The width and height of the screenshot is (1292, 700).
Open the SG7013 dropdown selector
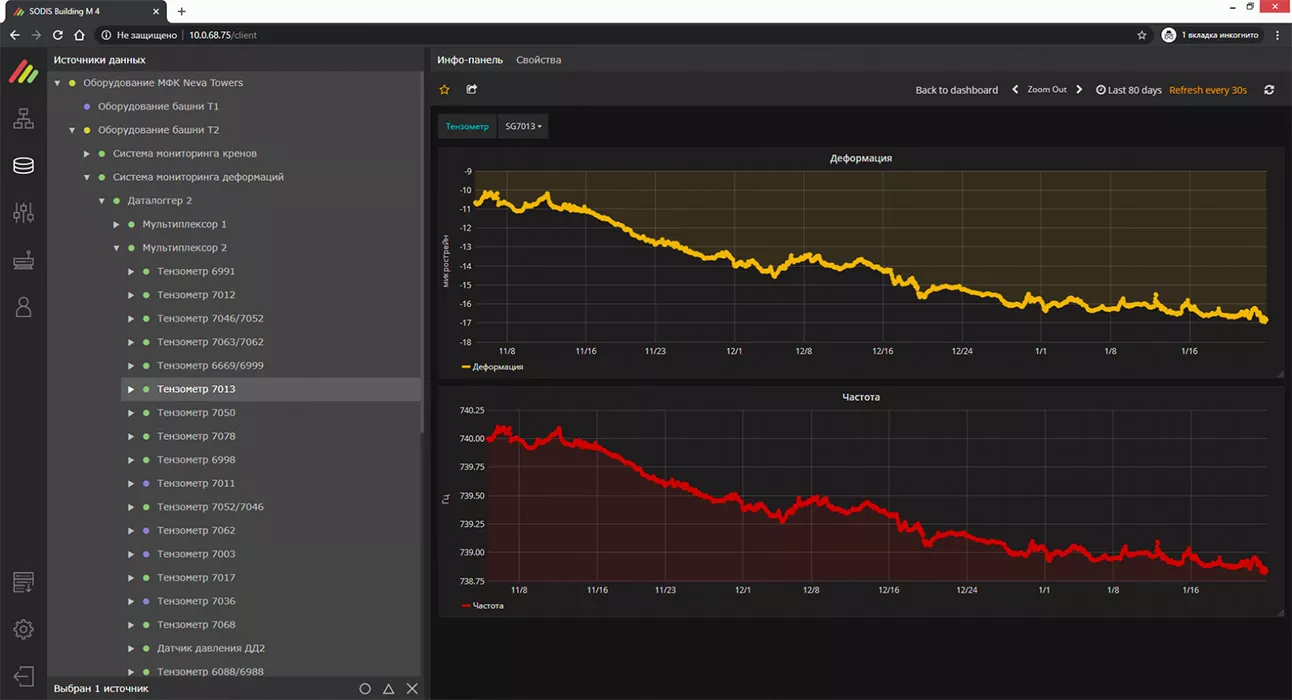point(523,127)
